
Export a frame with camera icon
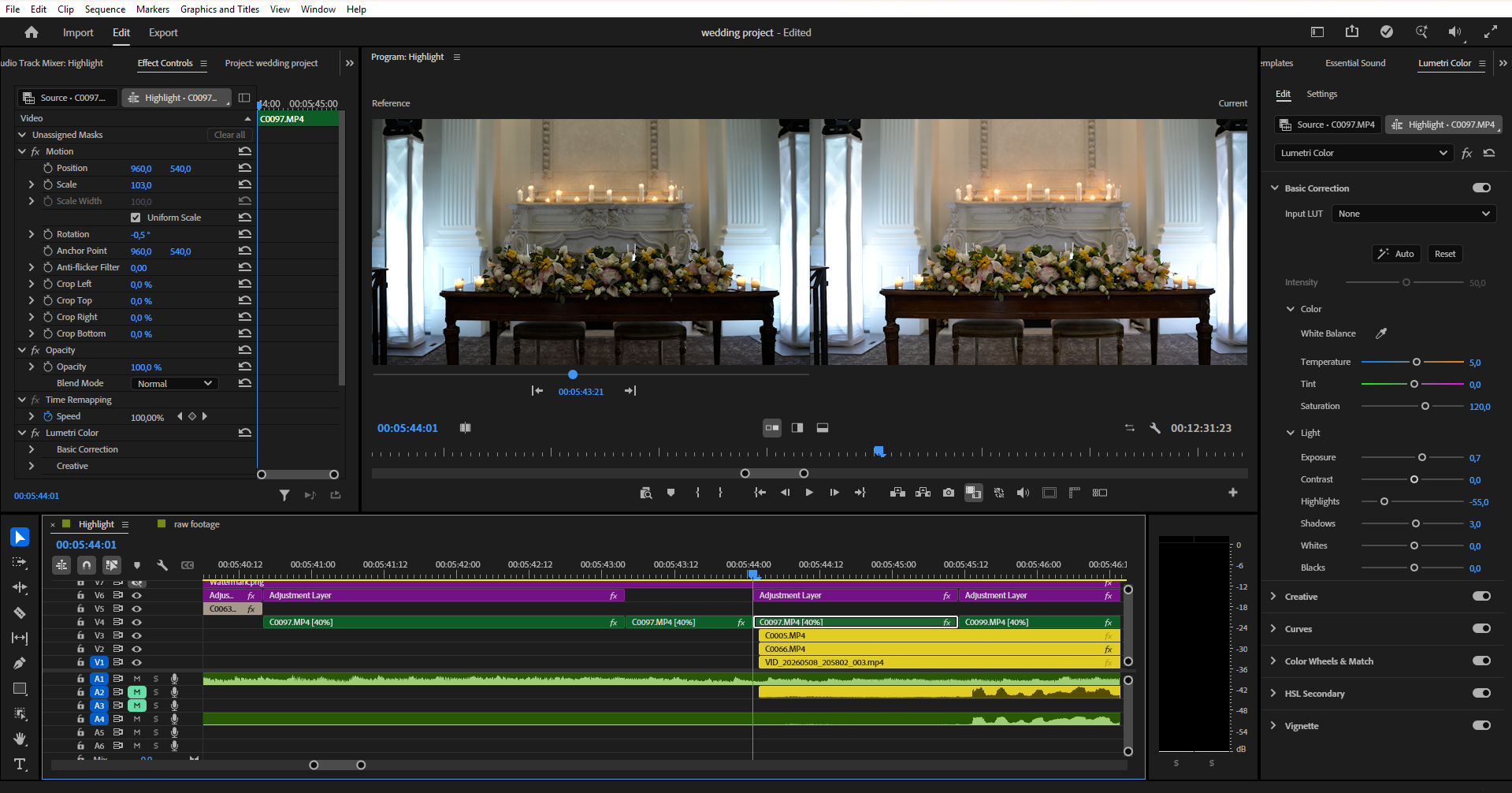[x=949, y=493]
